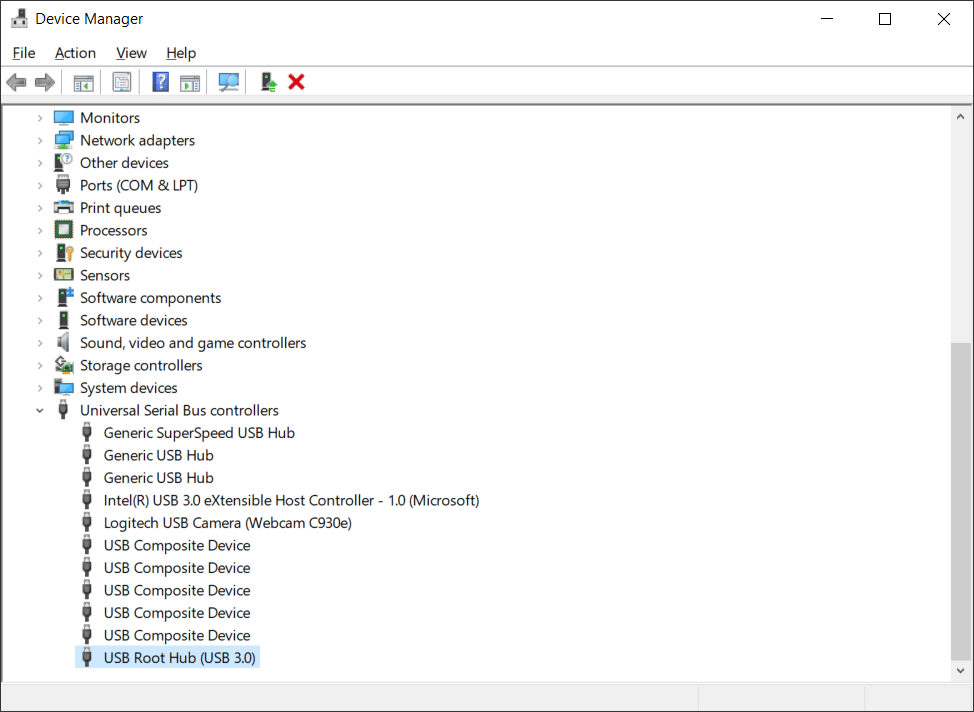Click the red X Uninstall device icon
This screenshot has height=712, width=974.
point(296,82)
